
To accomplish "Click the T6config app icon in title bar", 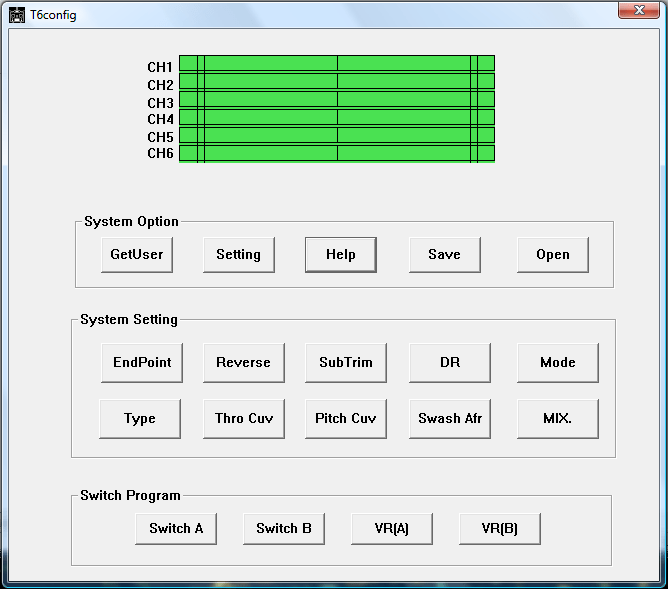I will point(17,15).
